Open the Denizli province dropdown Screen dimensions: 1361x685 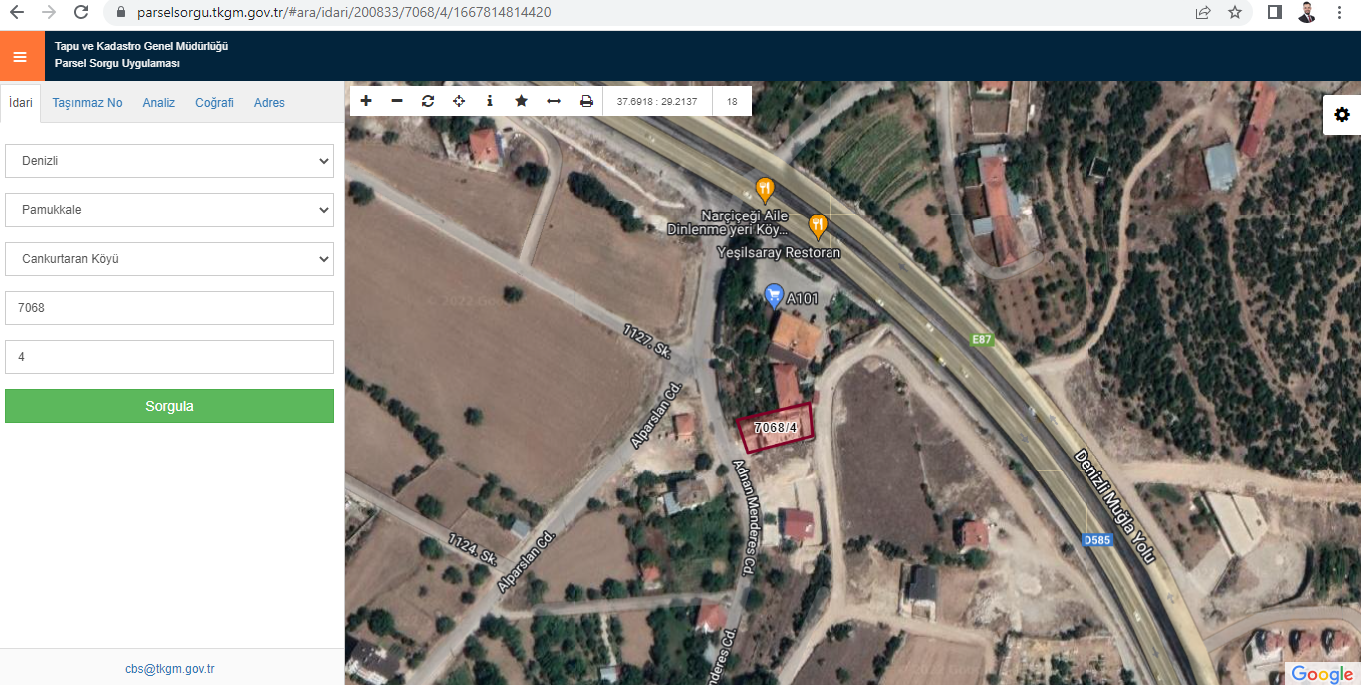[169, 161]
